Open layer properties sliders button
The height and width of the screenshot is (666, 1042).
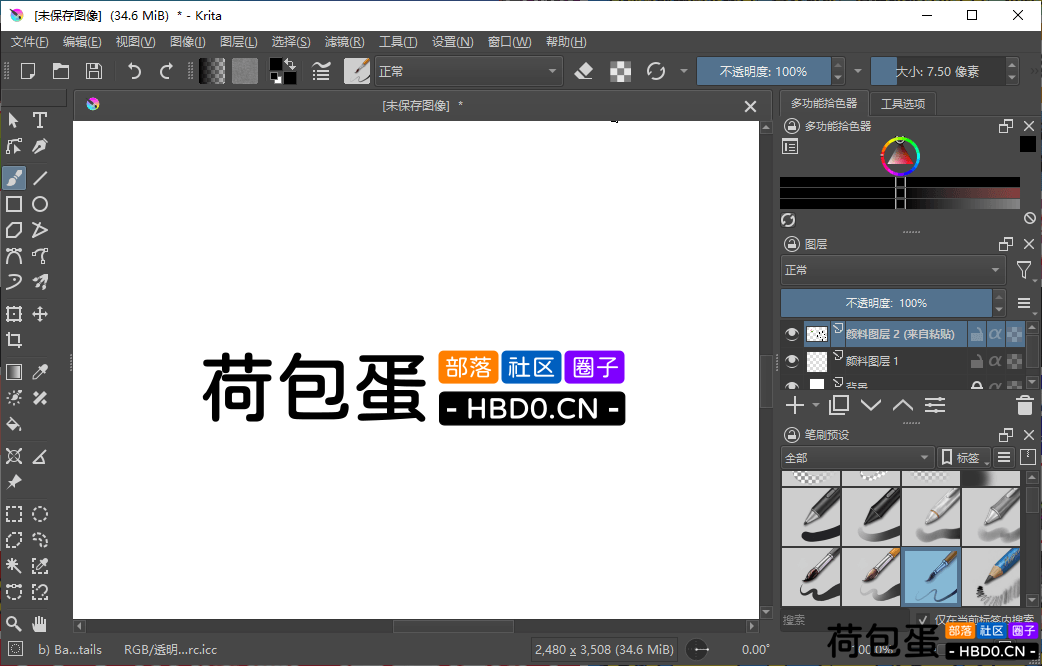[x=935, y=405]
